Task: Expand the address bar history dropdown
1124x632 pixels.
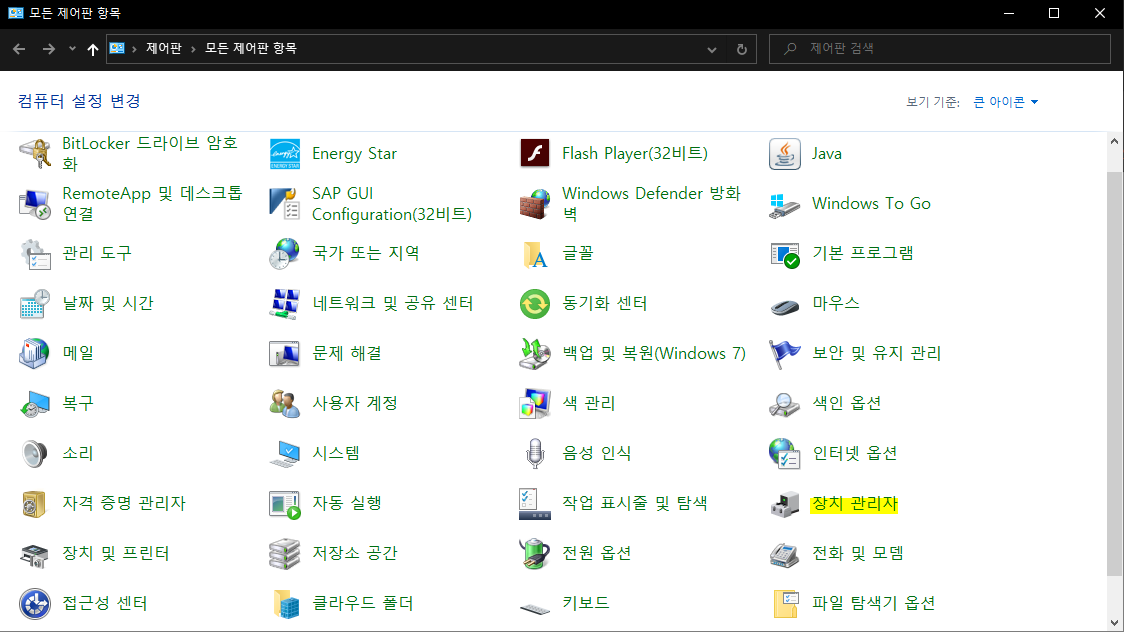Action: click(x=712, y=49)
